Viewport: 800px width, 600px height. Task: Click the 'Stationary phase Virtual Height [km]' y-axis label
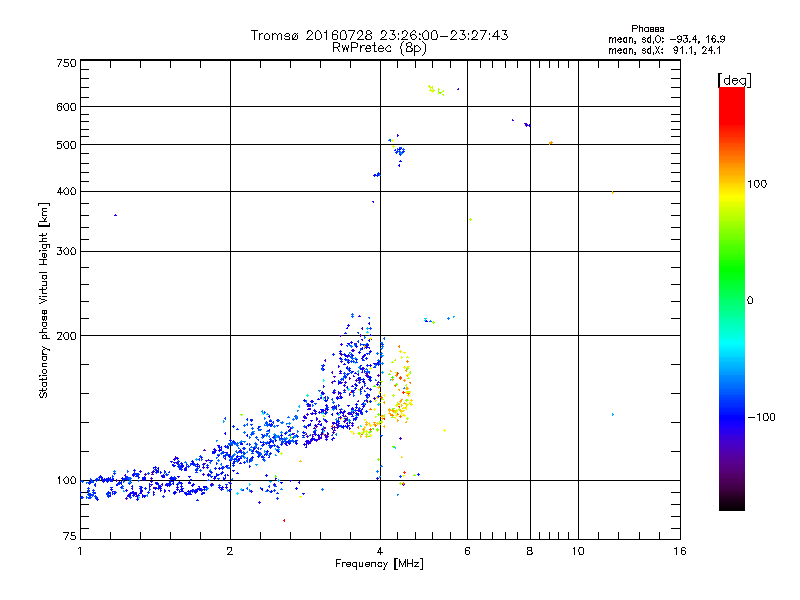point(44,300)
